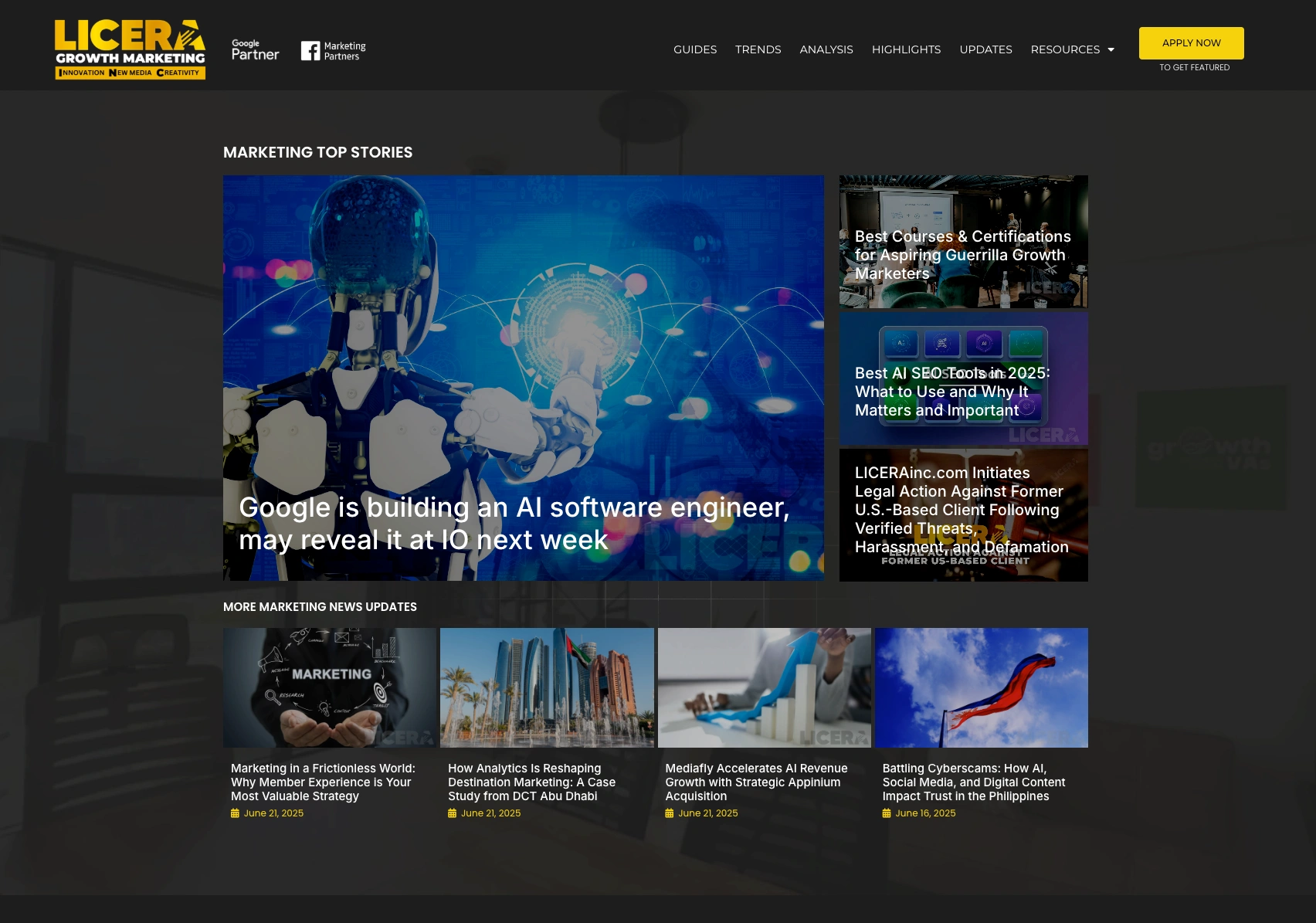Open the Highlights menu item

(x=906, y=49)
